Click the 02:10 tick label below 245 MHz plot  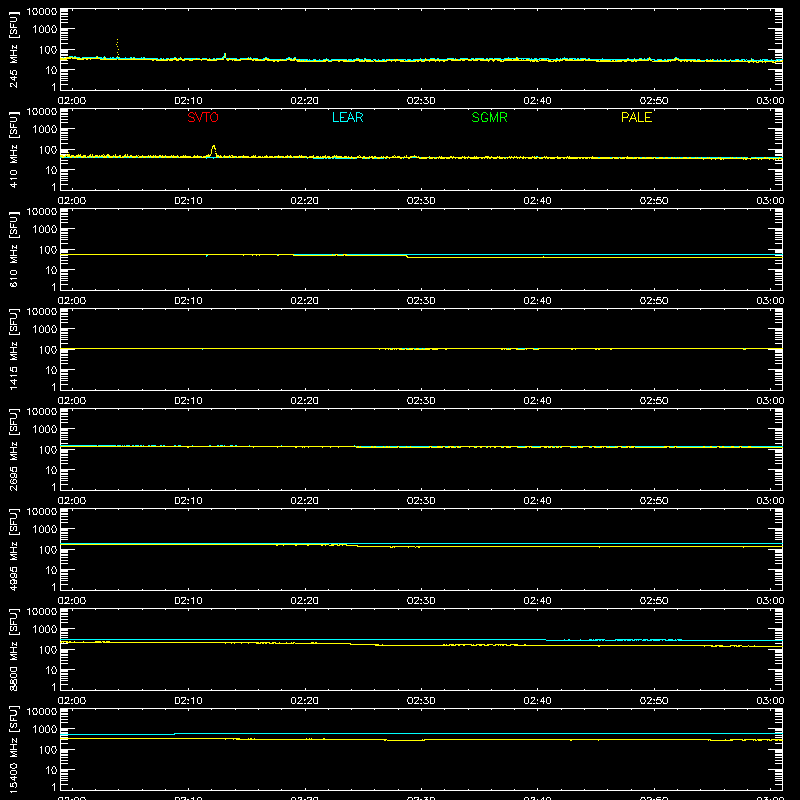tap(188, 101)
